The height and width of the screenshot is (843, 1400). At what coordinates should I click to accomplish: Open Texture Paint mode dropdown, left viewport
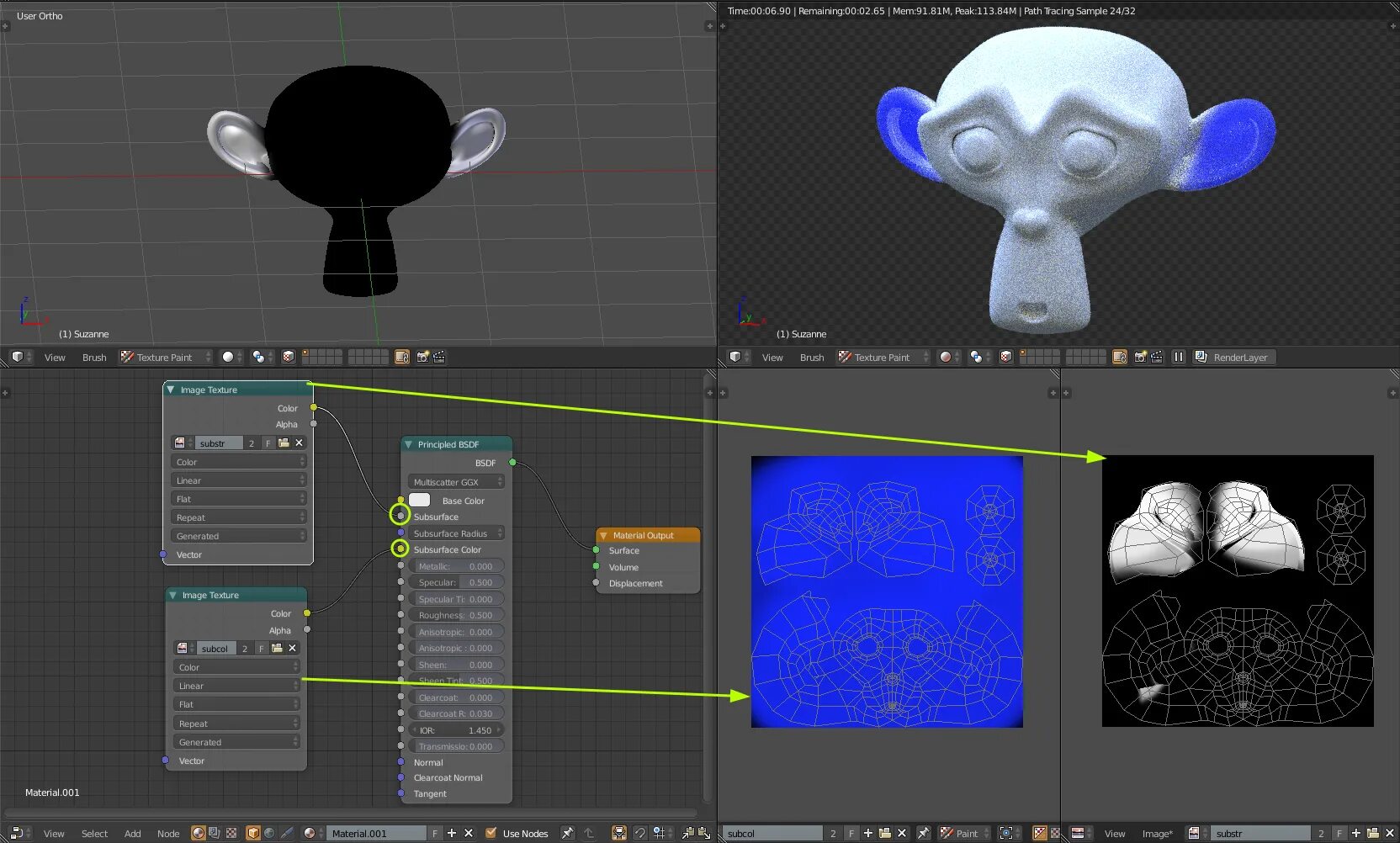[165, 358]
